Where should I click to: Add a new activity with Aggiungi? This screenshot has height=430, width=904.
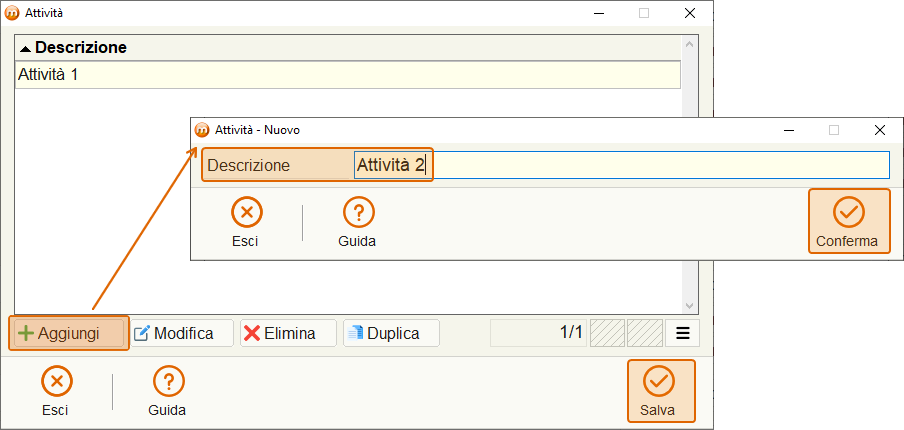click(x=69, y=333)
